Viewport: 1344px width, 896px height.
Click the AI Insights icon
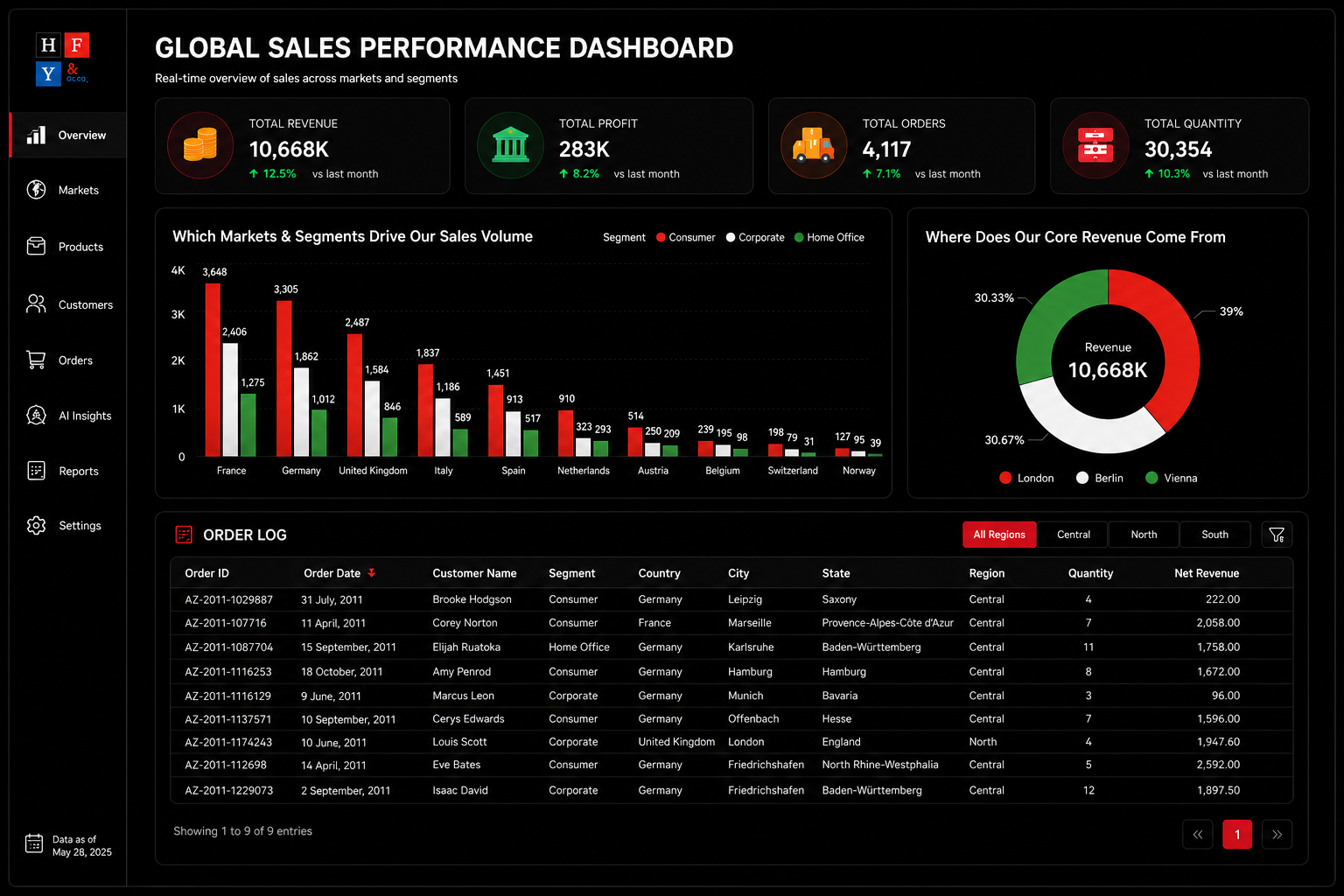36,415
